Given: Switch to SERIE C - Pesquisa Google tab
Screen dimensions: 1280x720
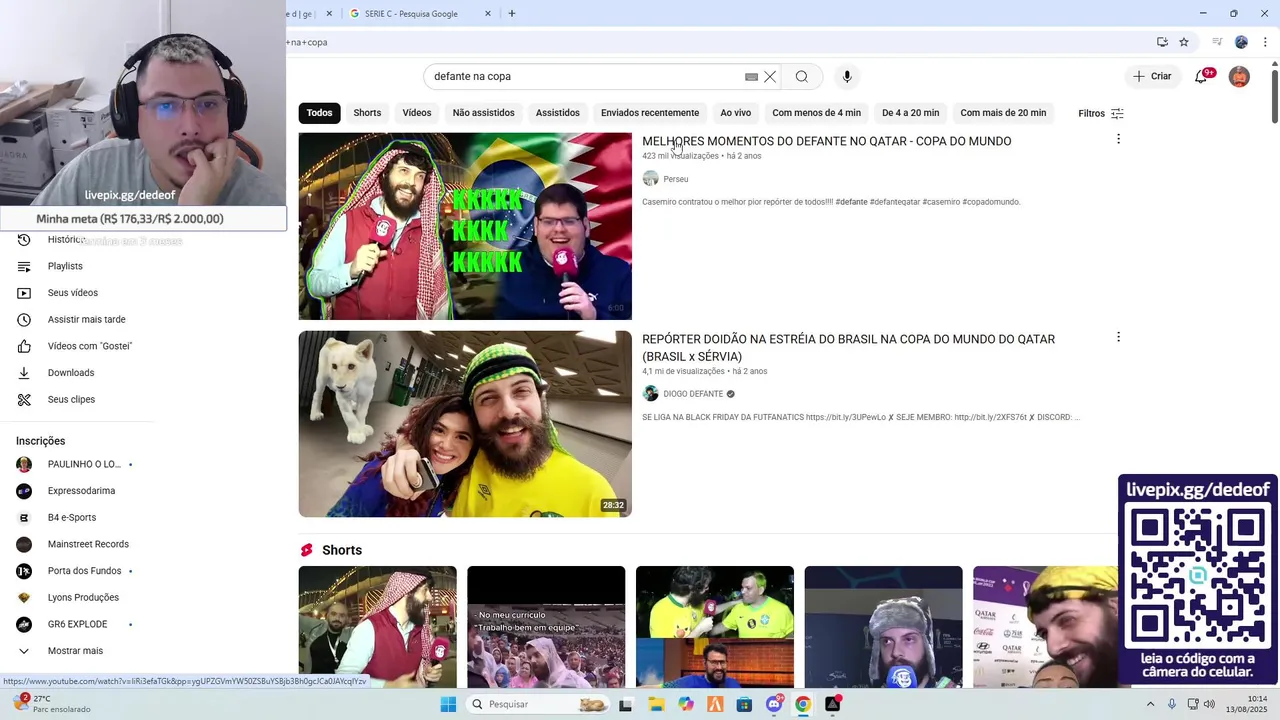Looking at the screenshot, I should point(420,14).
